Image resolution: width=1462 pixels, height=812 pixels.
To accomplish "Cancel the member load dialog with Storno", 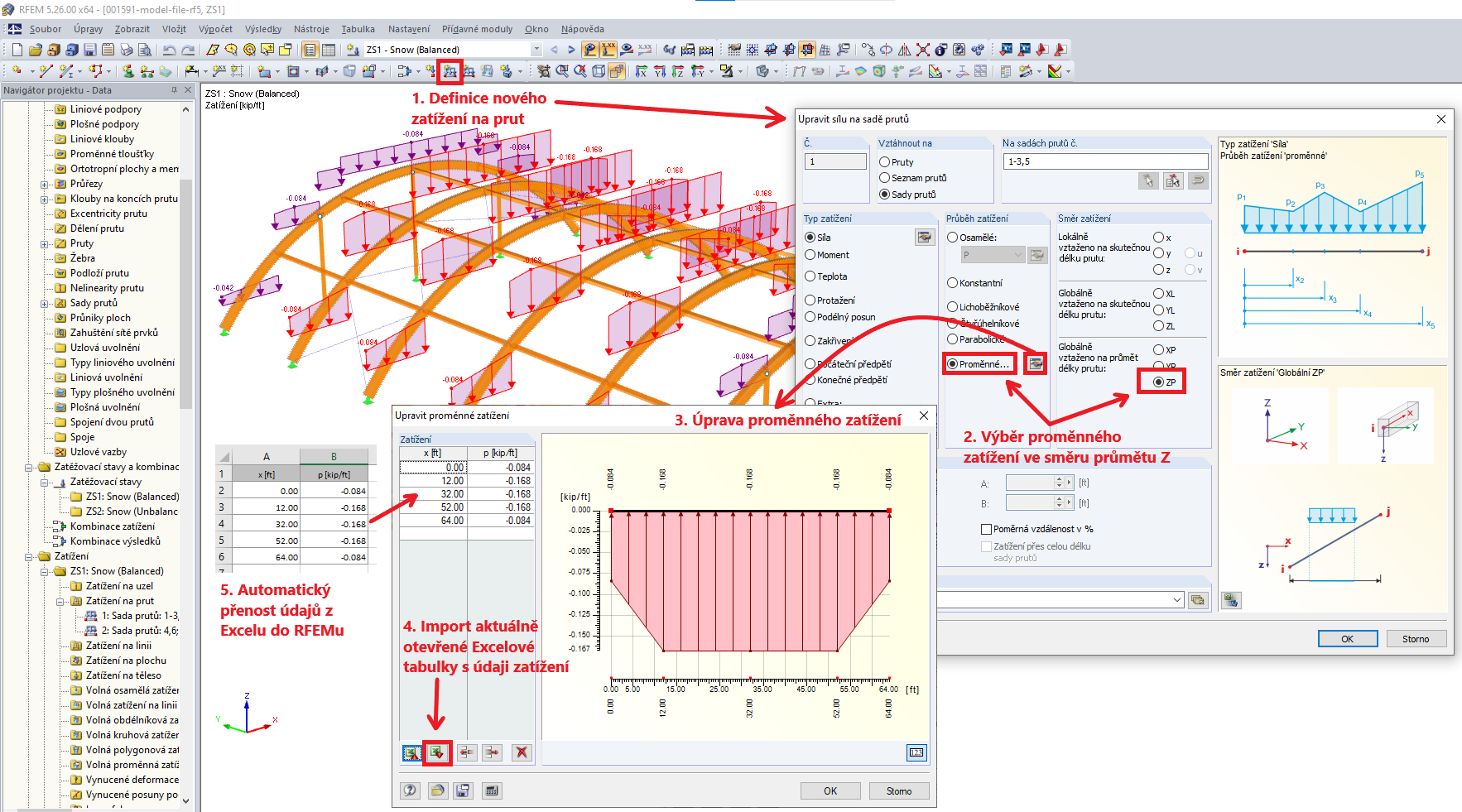I will coord(1416,639).
